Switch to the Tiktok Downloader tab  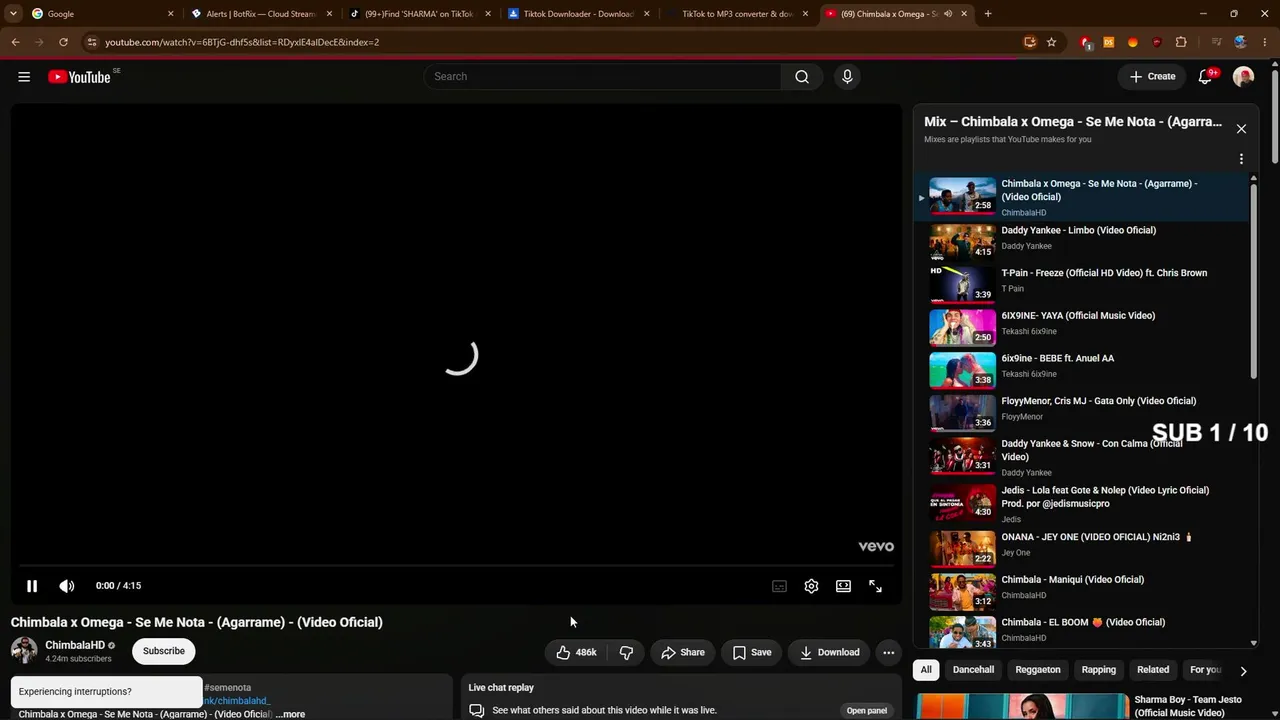coord(579,14)
